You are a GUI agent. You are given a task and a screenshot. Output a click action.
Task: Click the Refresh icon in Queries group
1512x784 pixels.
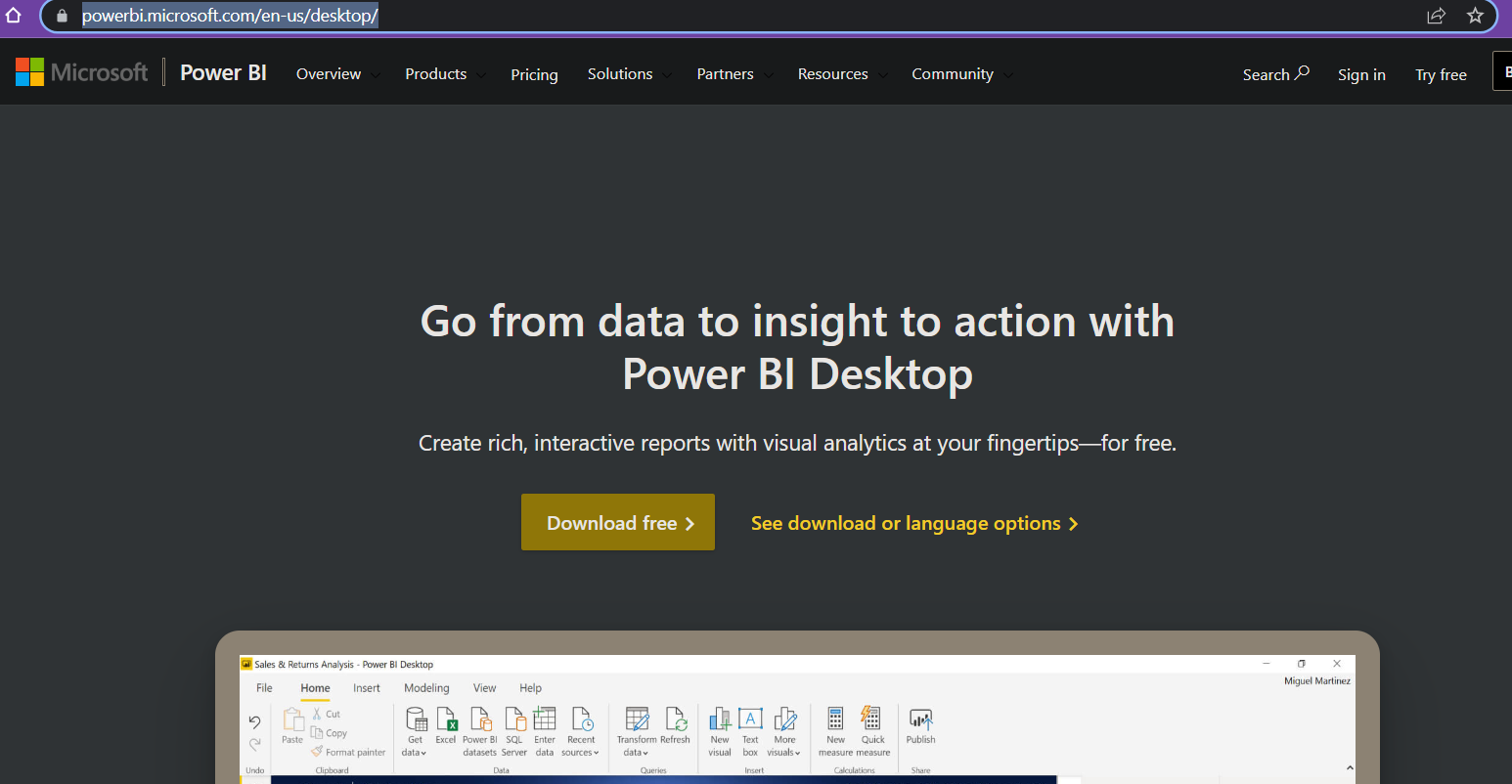point(676,720)
